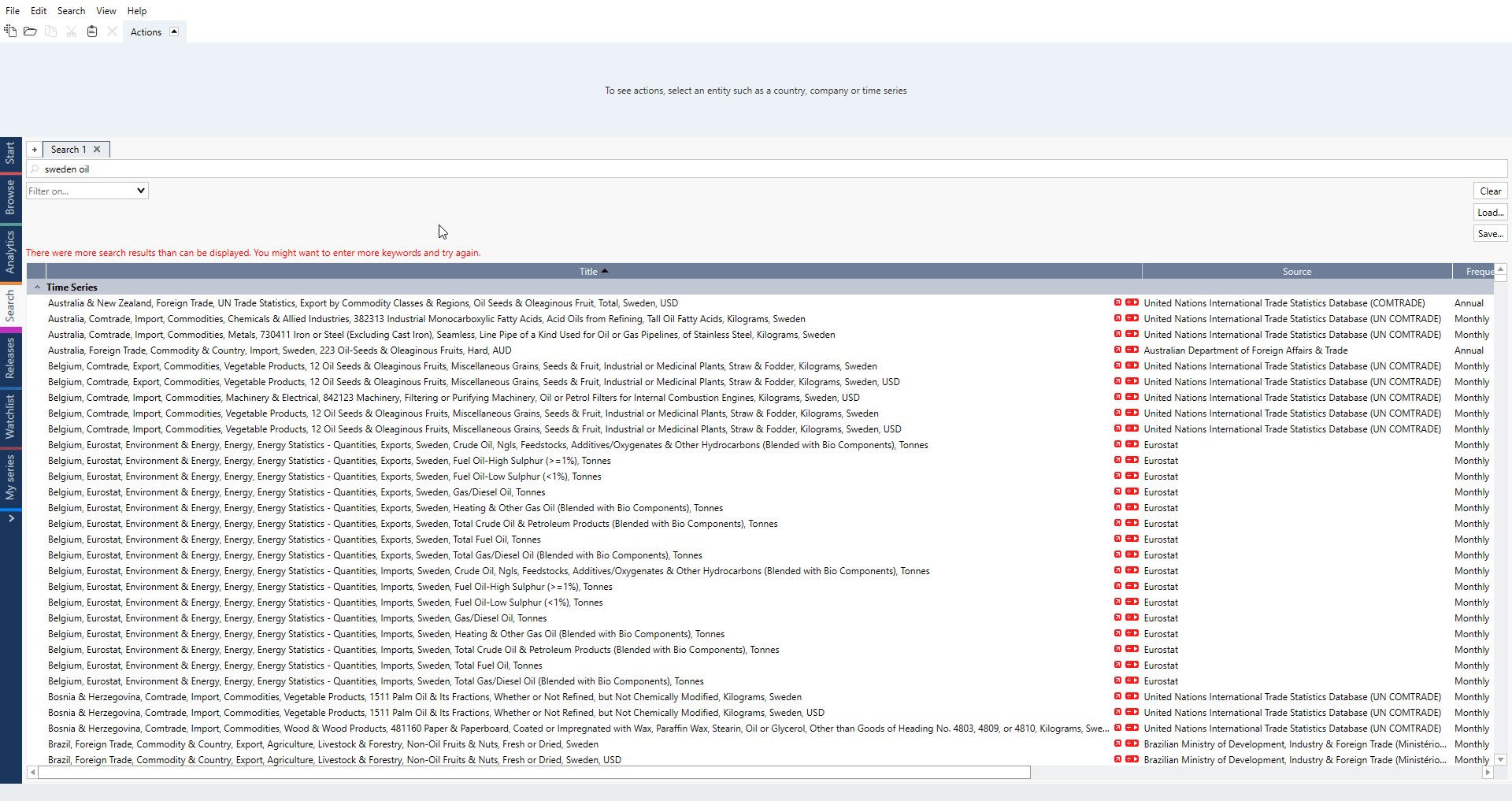Click red arrow icon on Exports Gas/Diesel Oil, Tonnes row
The height and width of the screenshot is (801, 1512).
pyautogui.click(x=1117, y=491)
